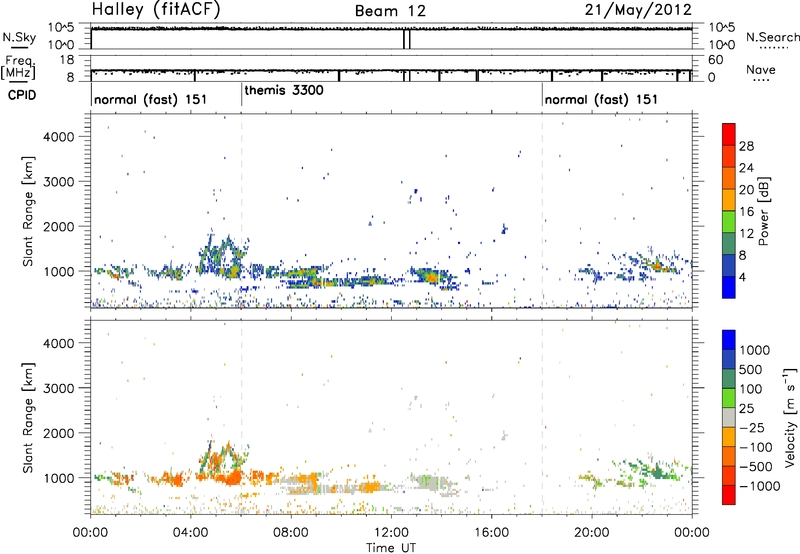The width and height of the screenshot is (800, 554).
Task: Click Velocity [m s-1] color bar title
Action: point(790,417)
